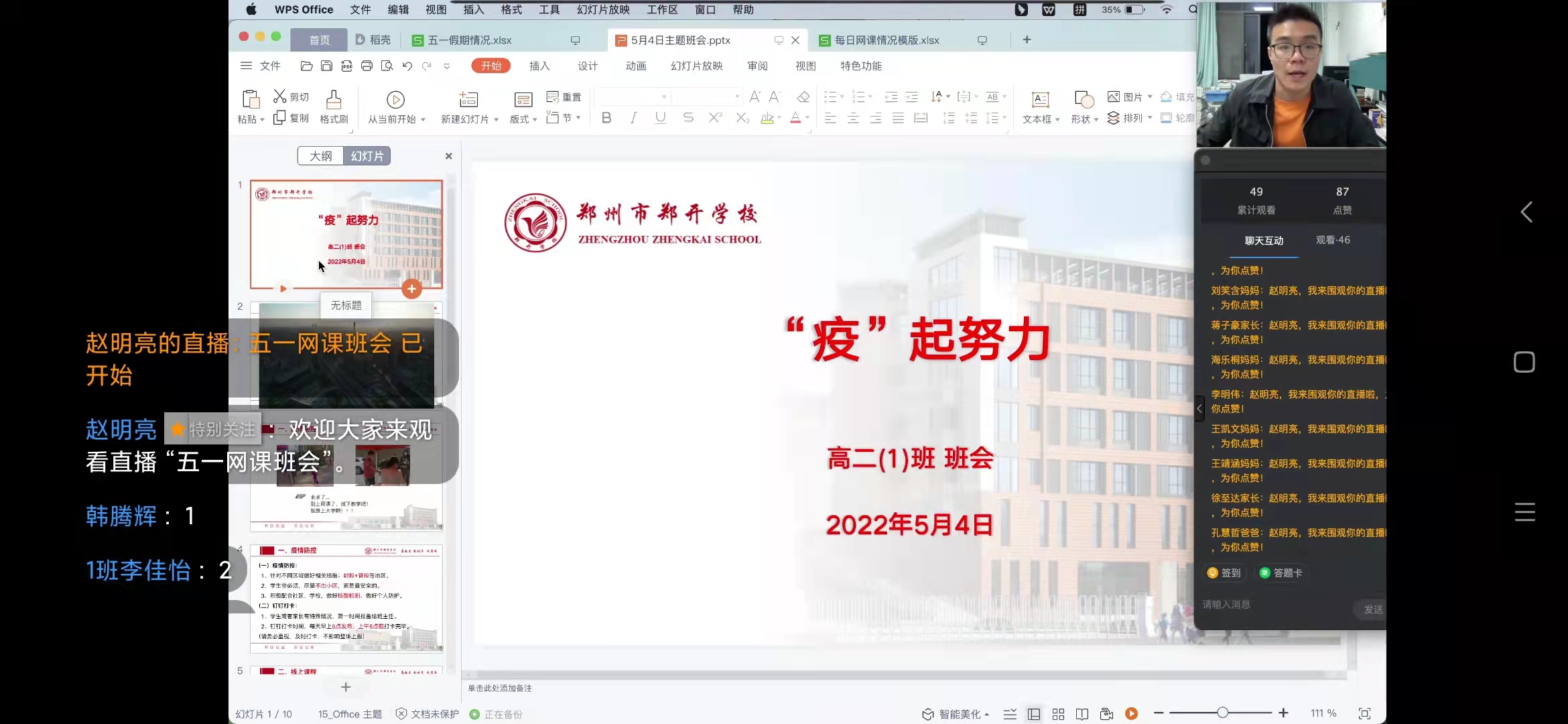
Task: Open the 版式 layout dropdown
Action: pyautogui.click(x=523, y=119)
